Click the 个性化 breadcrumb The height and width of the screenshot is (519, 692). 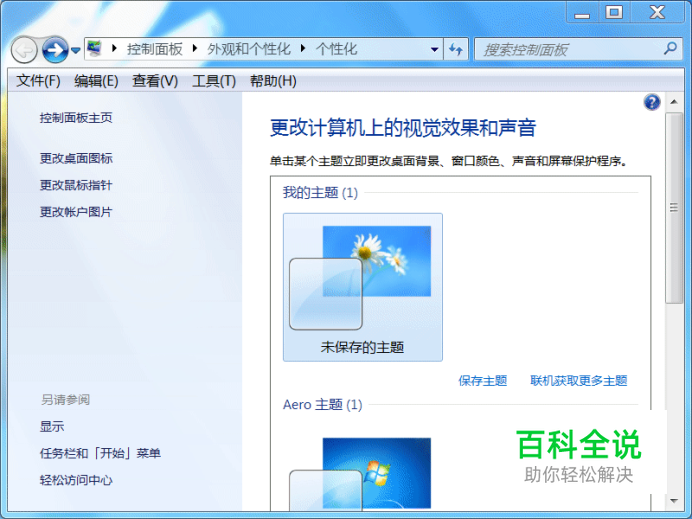click(x=336, y=49)
